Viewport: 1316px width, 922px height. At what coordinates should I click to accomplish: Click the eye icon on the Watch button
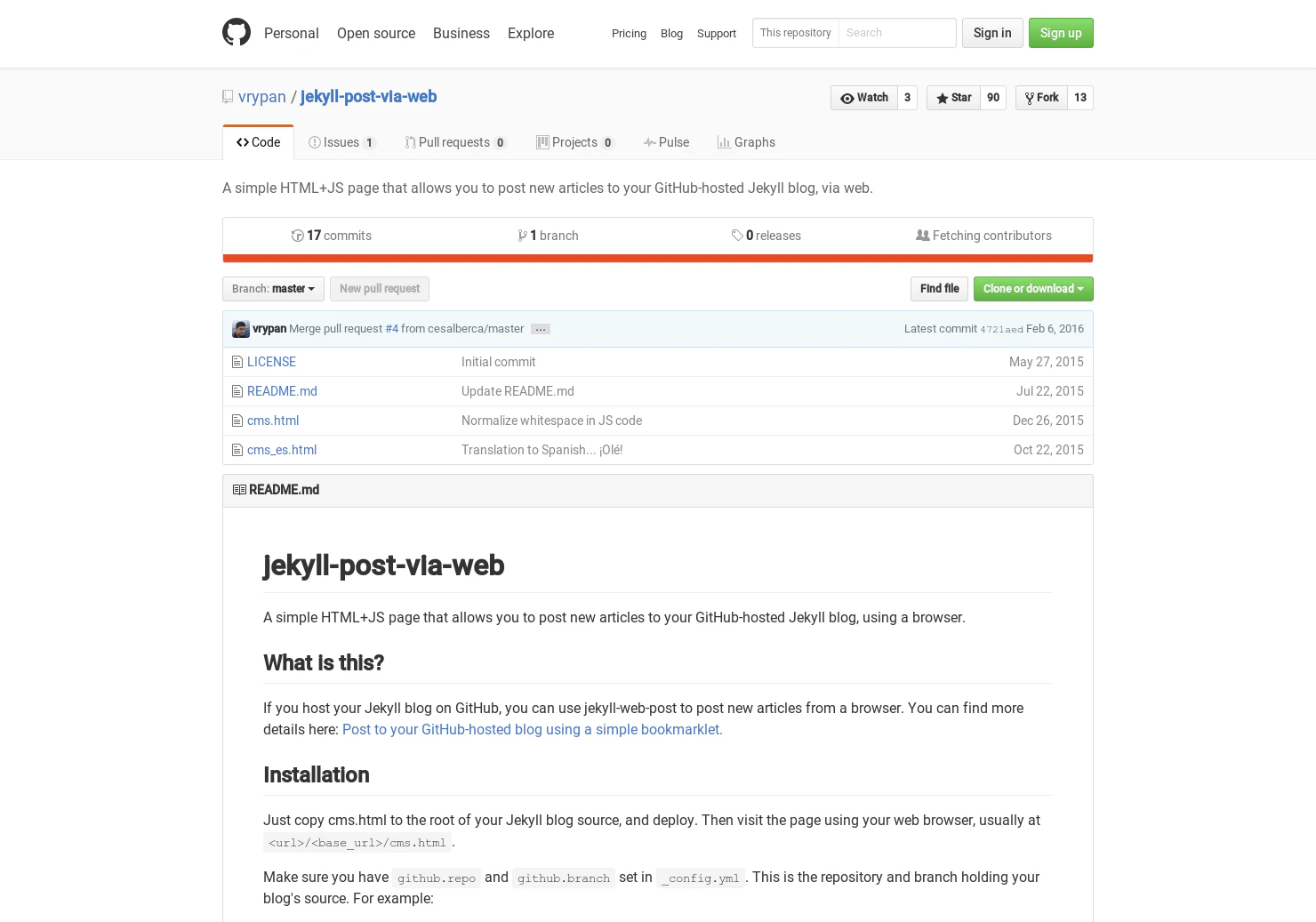click(x=848, y=98)
